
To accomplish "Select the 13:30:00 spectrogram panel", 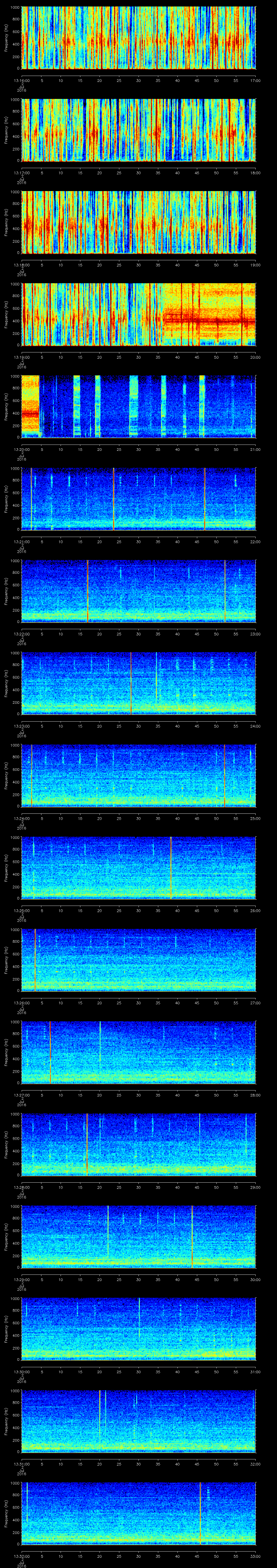I will pyautogui.click(x=139, y=1329).
